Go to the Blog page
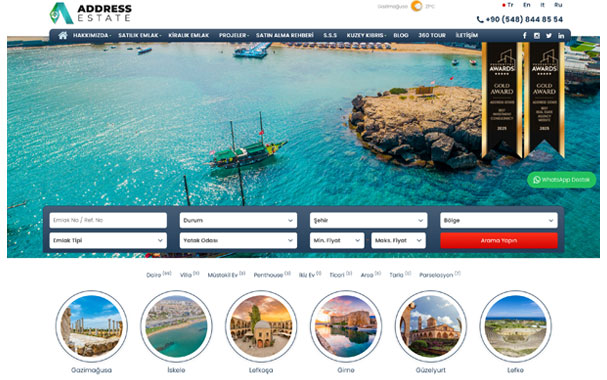Viewport: 607px width, 380px height. [x=401, y=35]
